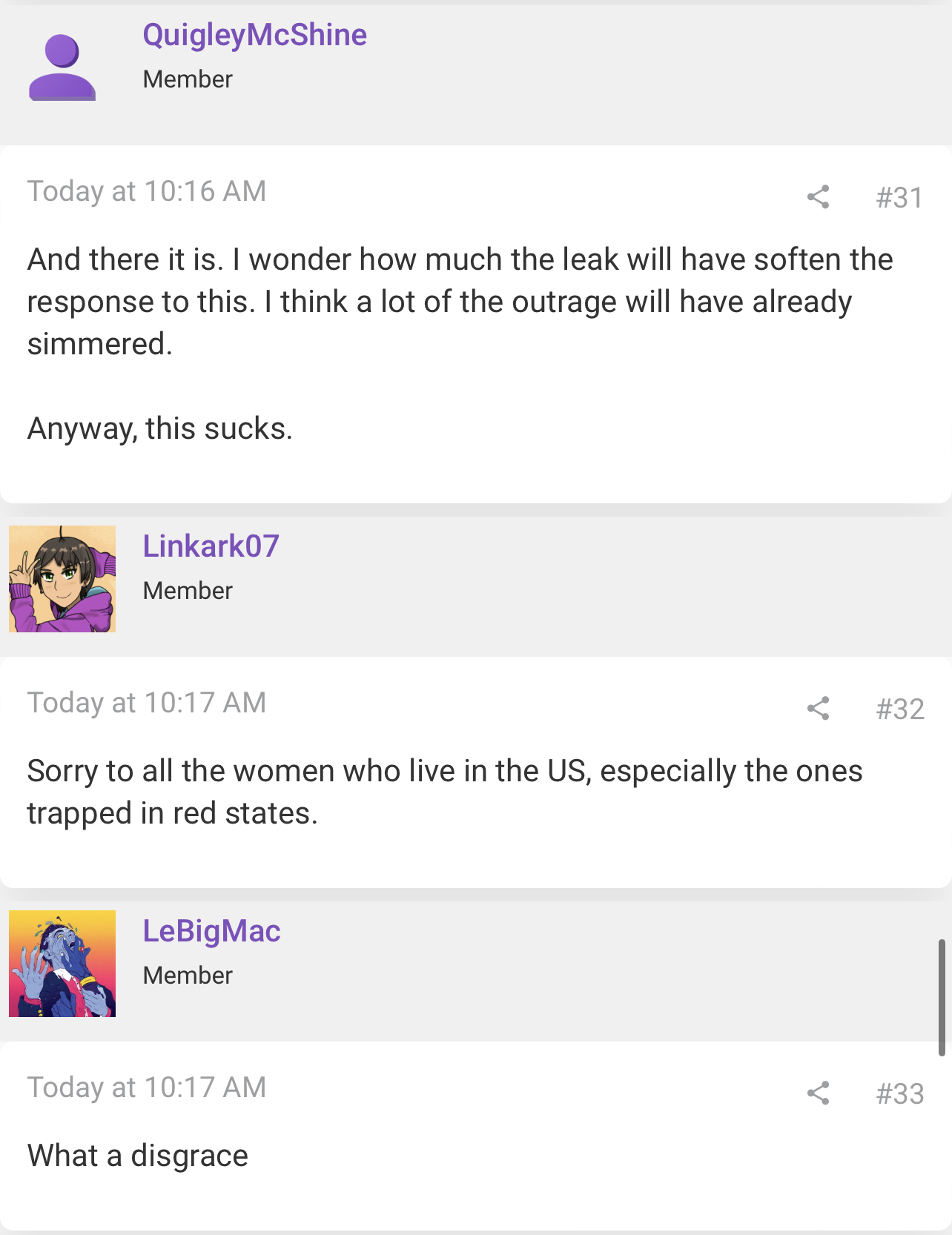Click the 10:17 AM timestamp on post #32
952x1235 pixels.
147,703
